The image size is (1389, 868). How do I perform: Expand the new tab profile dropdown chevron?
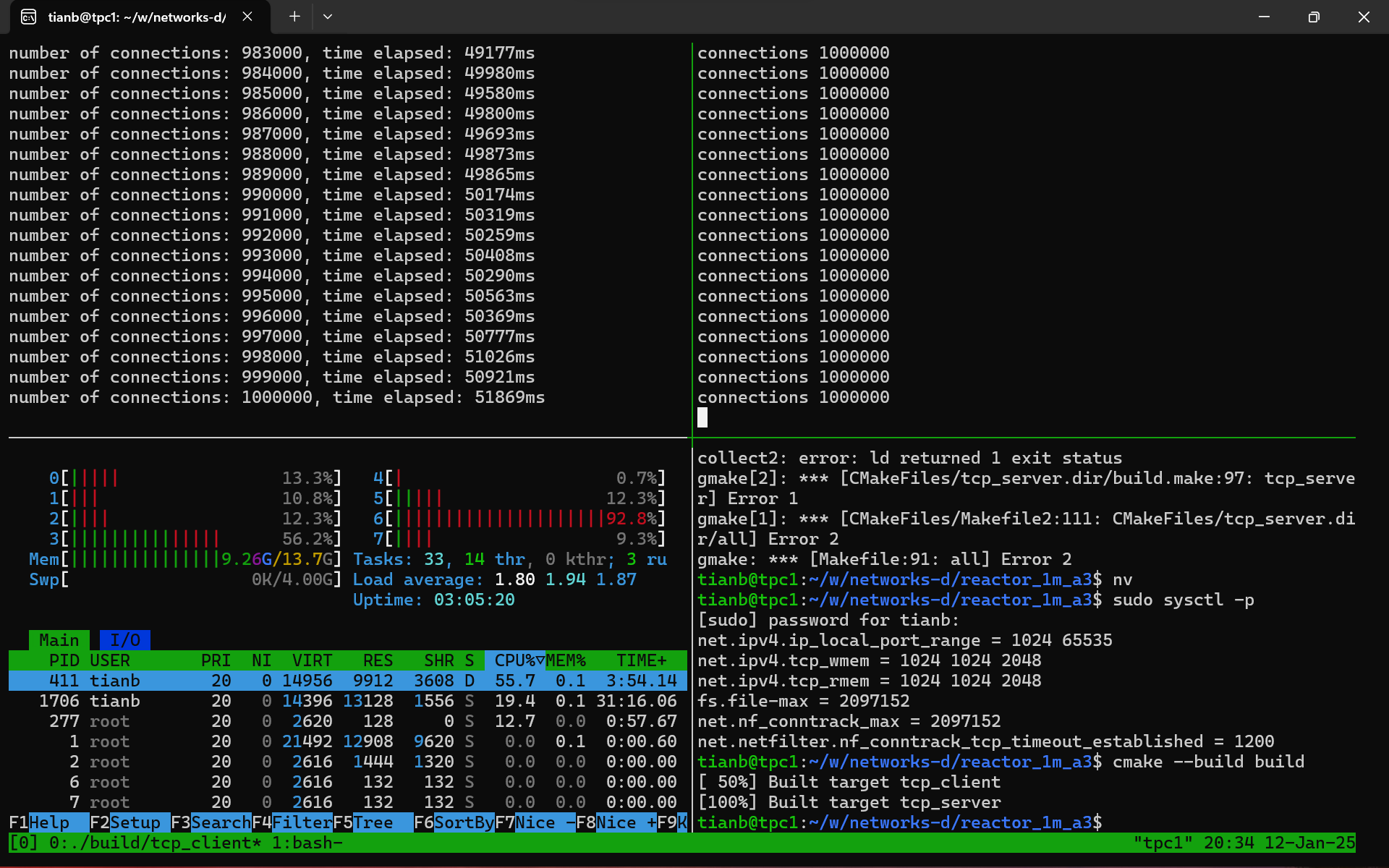point(328,17)
